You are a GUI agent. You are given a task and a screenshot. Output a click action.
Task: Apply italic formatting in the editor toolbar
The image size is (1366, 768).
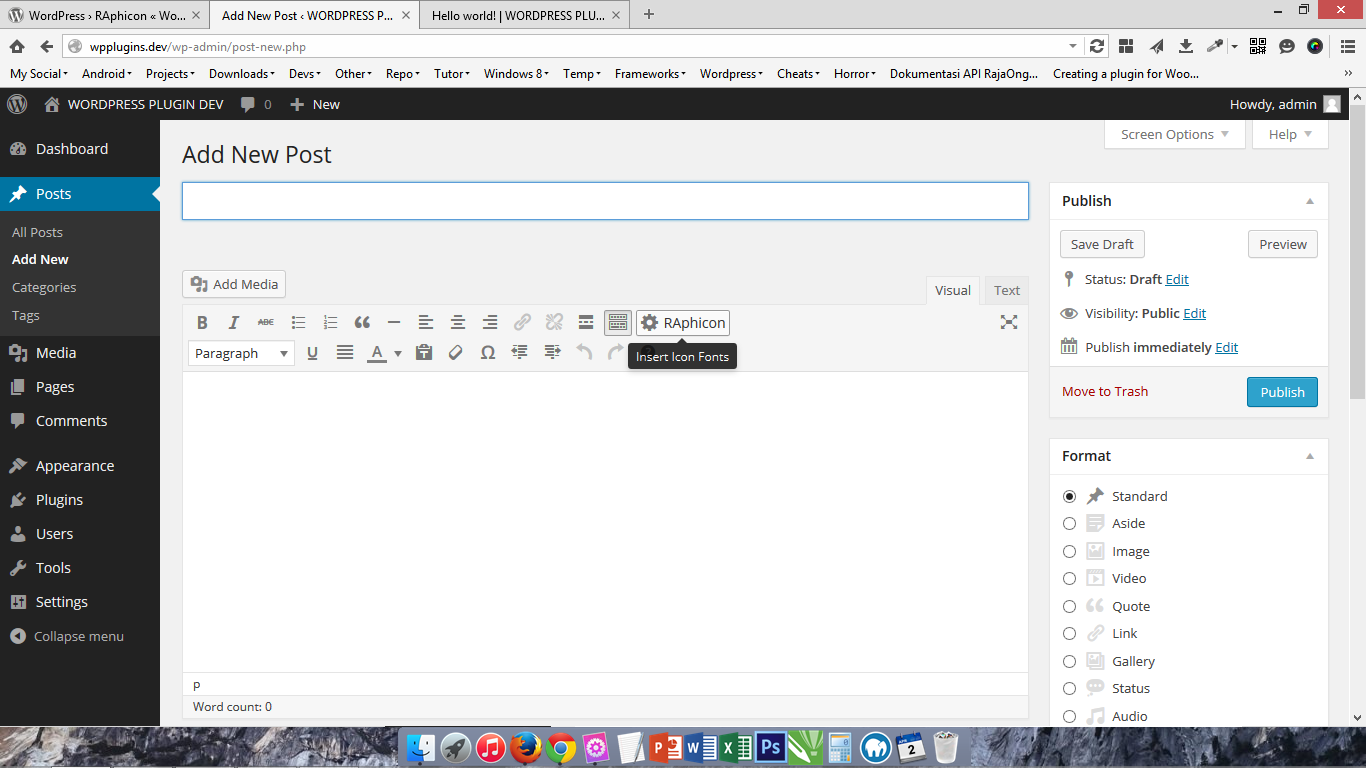[x=234, y=322]
